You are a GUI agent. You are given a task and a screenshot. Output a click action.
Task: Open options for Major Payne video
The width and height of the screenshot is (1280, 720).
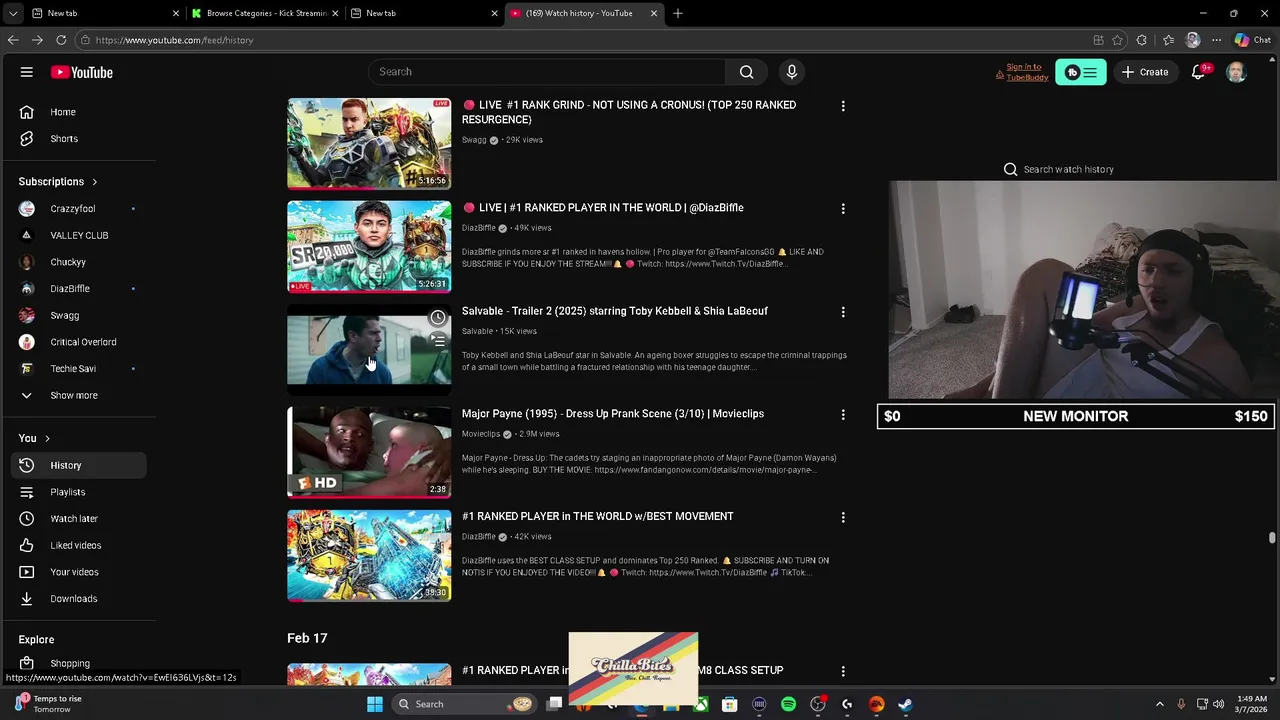[x=843, y=415]
